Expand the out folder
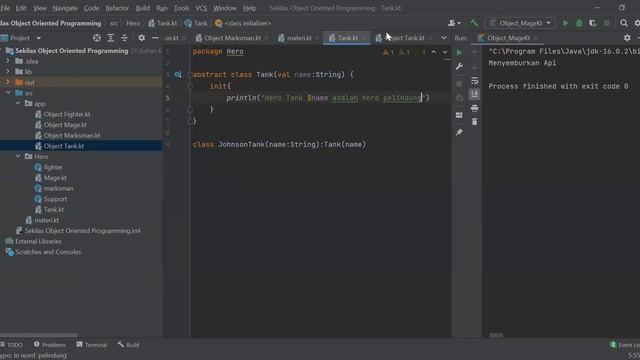Screen dimensions: 640x360 coord(7,82)
